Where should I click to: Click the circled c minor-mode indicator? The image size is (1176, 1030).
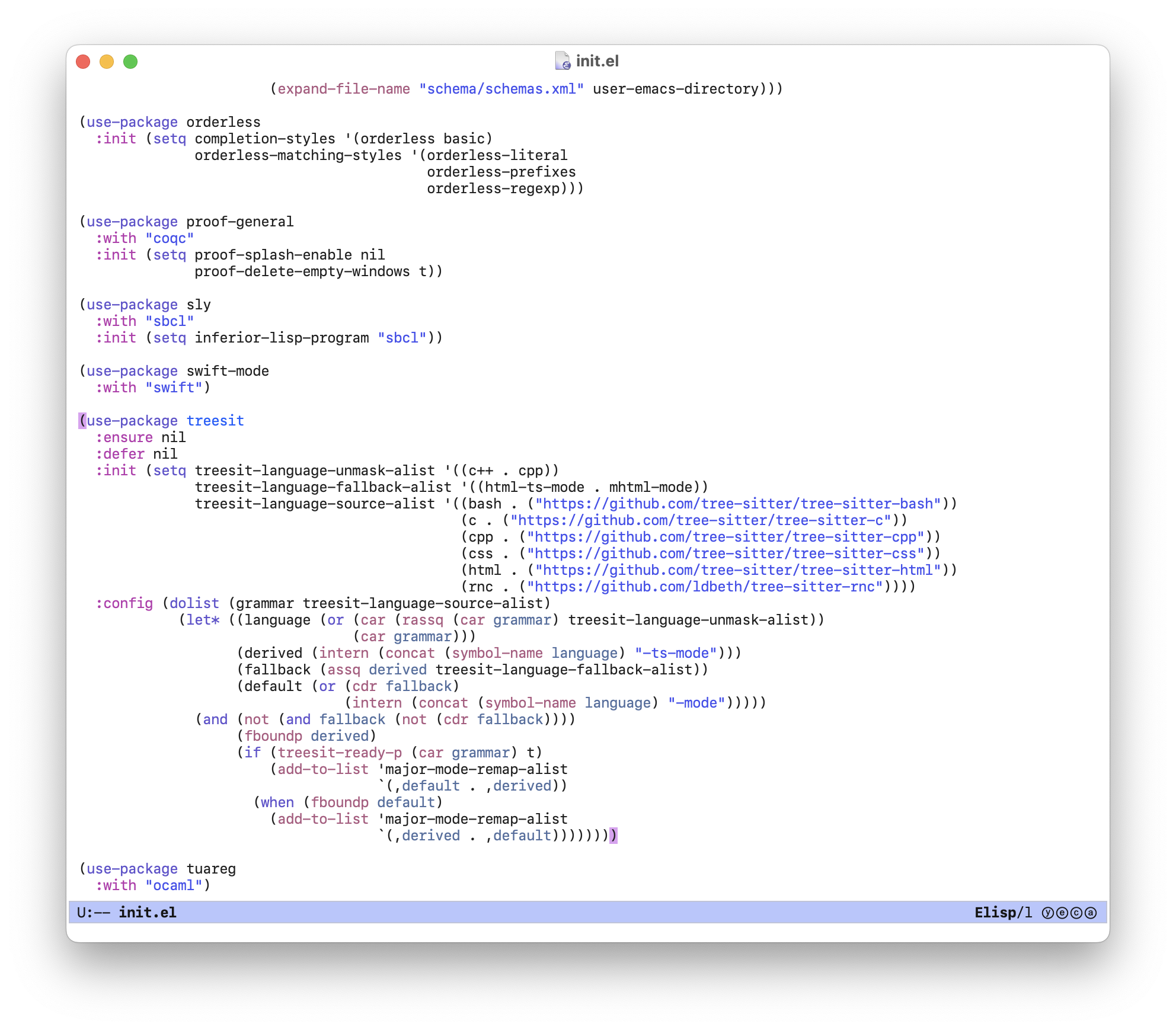[1076, 913]
